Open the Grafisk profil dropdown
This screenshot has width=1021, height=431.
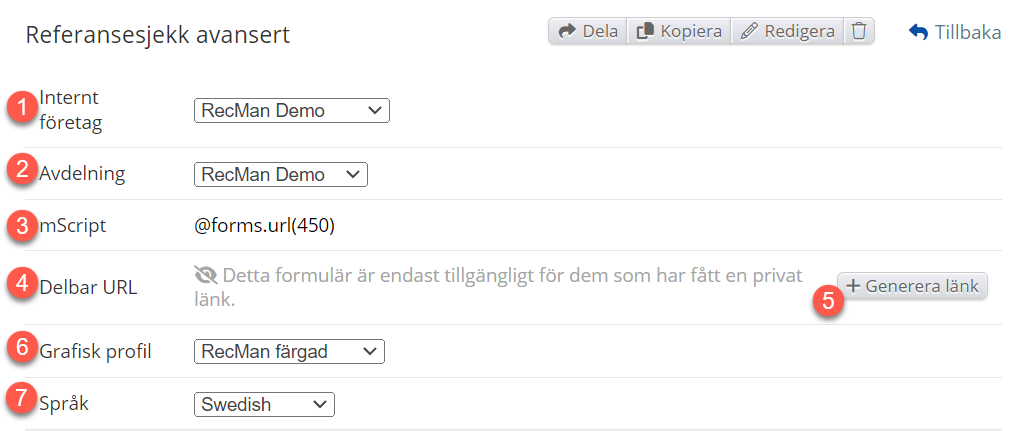[x=288, y=351]
